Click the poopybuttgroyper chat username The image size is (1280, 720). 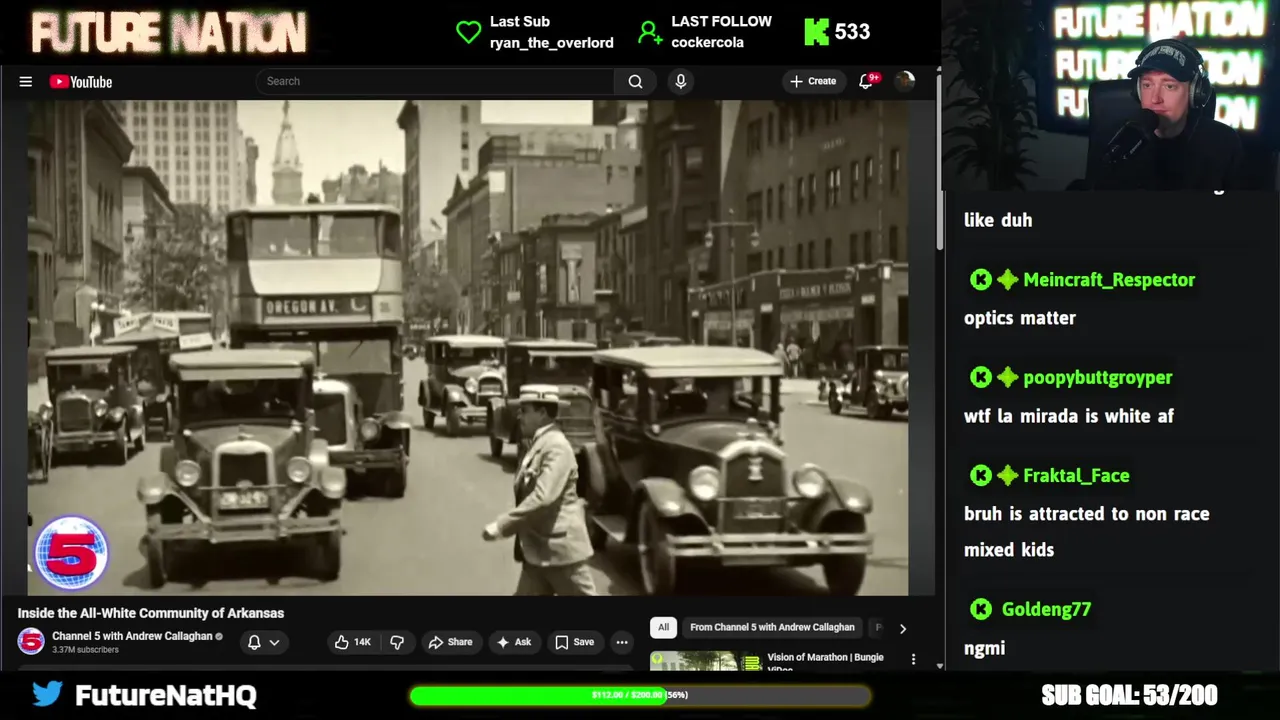point(1098,378)
